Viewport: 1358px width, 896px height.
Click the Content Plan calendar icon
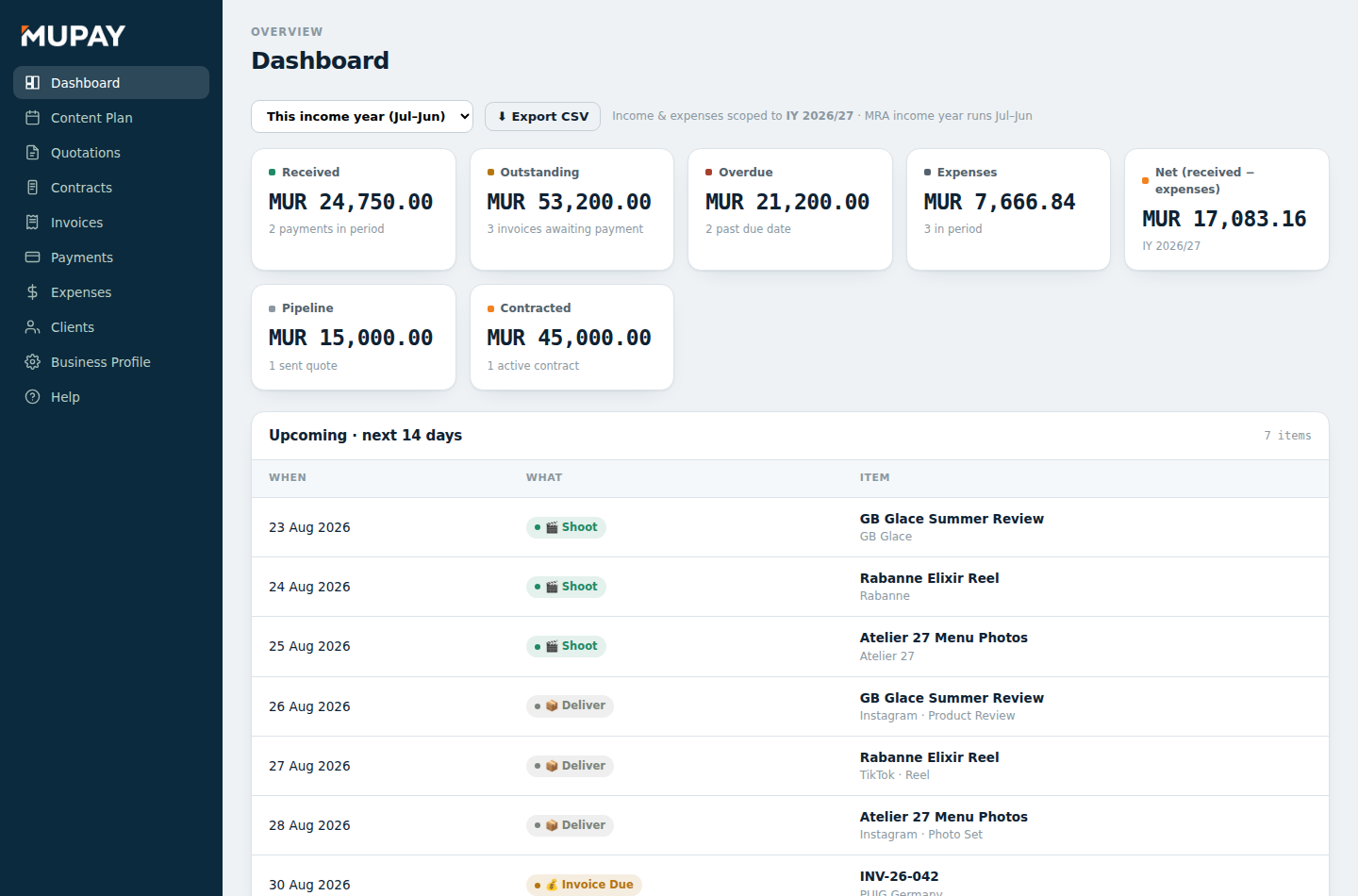pyautogui.click(x=32, y=118)
